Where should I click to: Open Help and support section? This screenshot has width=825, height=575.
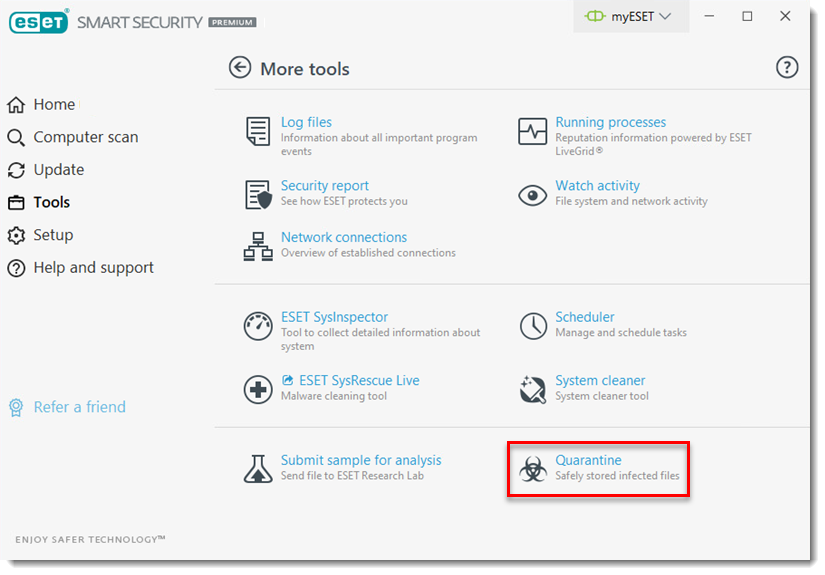pyautogui.click(x=93, y=268)
